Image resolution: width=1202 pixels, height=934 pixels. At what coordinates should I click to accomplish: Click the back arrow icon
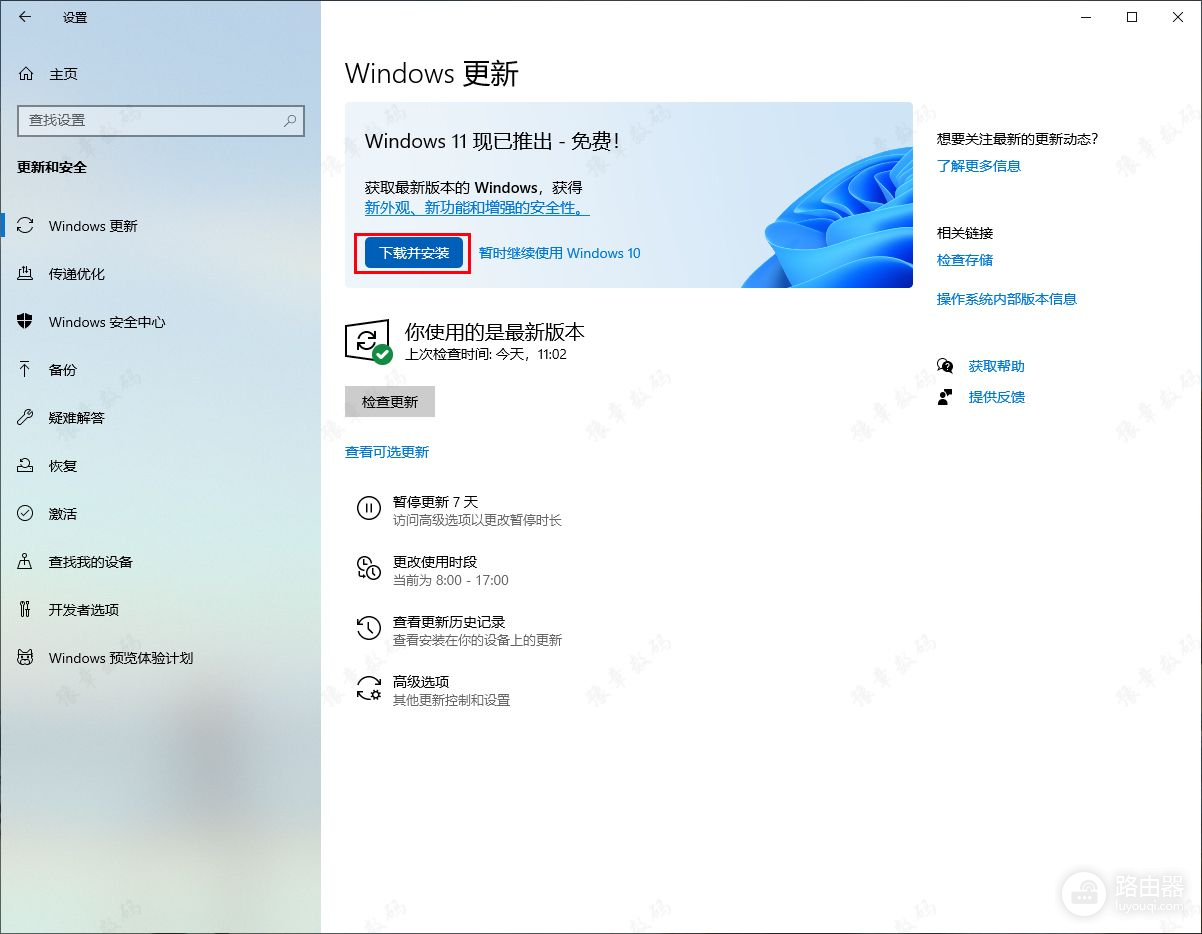click(x=25, y=17)
